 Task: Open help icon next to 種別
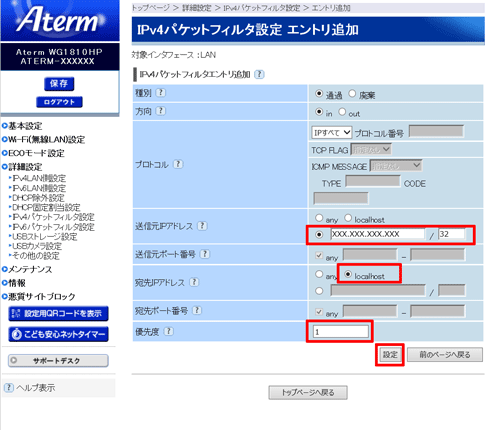point(161,92)
